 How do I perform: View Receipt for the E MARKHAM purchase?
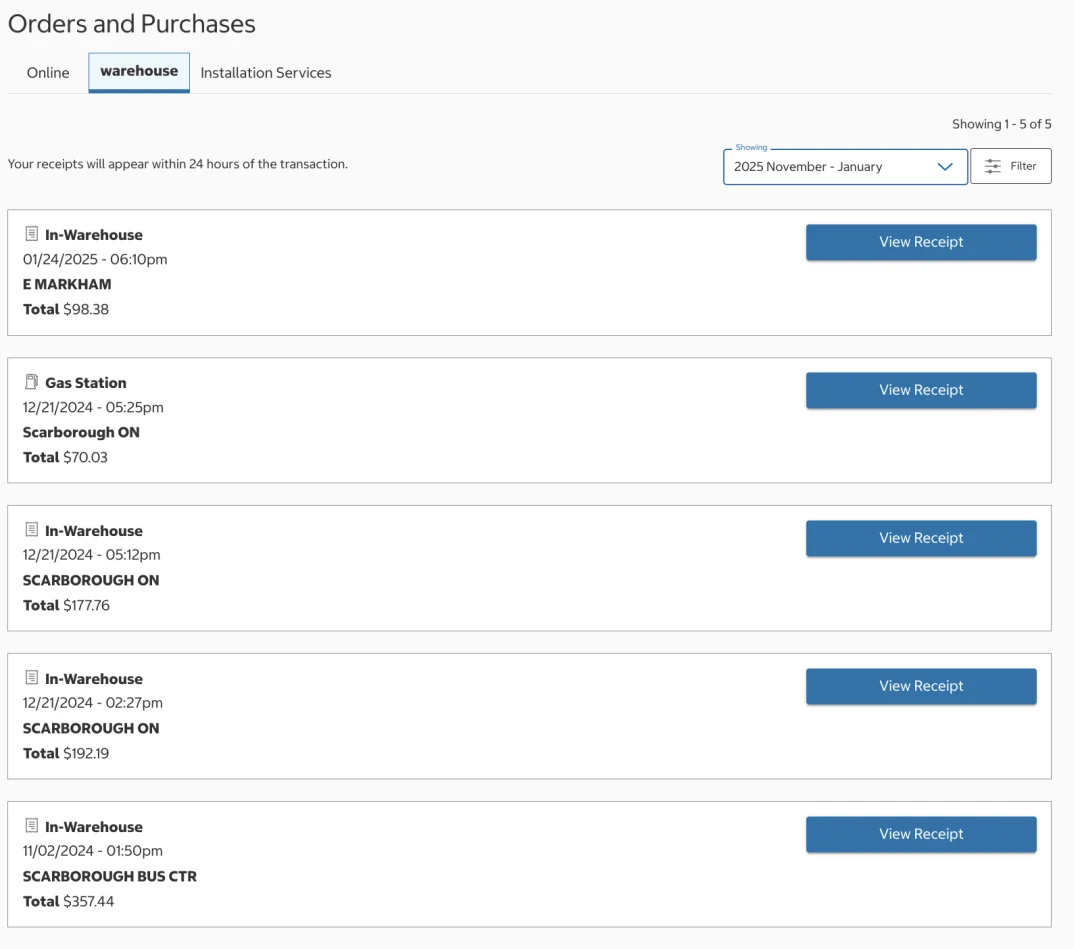921,242
